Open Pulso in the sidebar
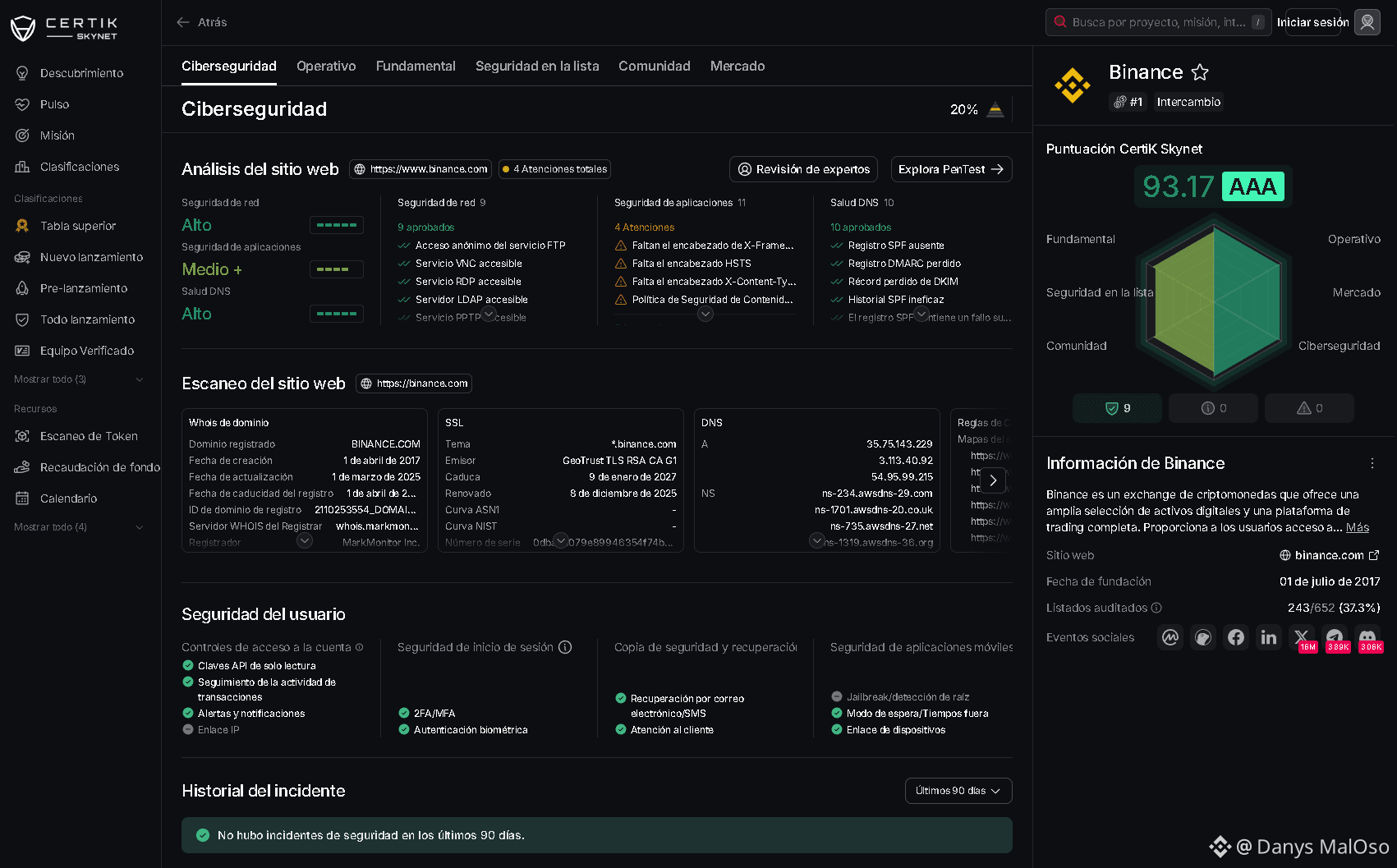This screenshot has height=868, width=1397. [54, 104]
